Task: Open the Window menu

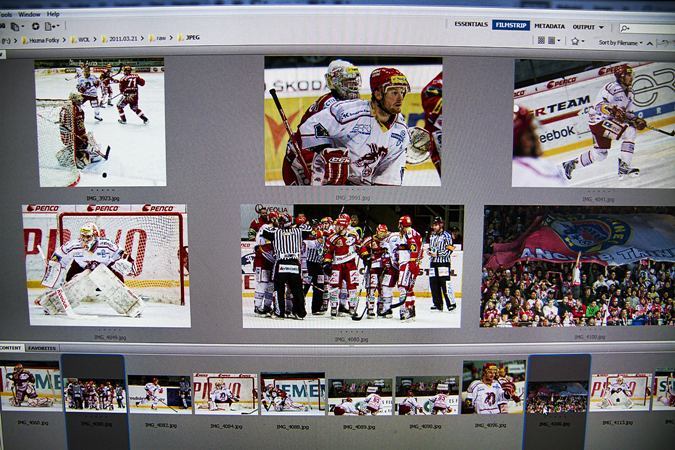Action: click(x=29, y=14)
